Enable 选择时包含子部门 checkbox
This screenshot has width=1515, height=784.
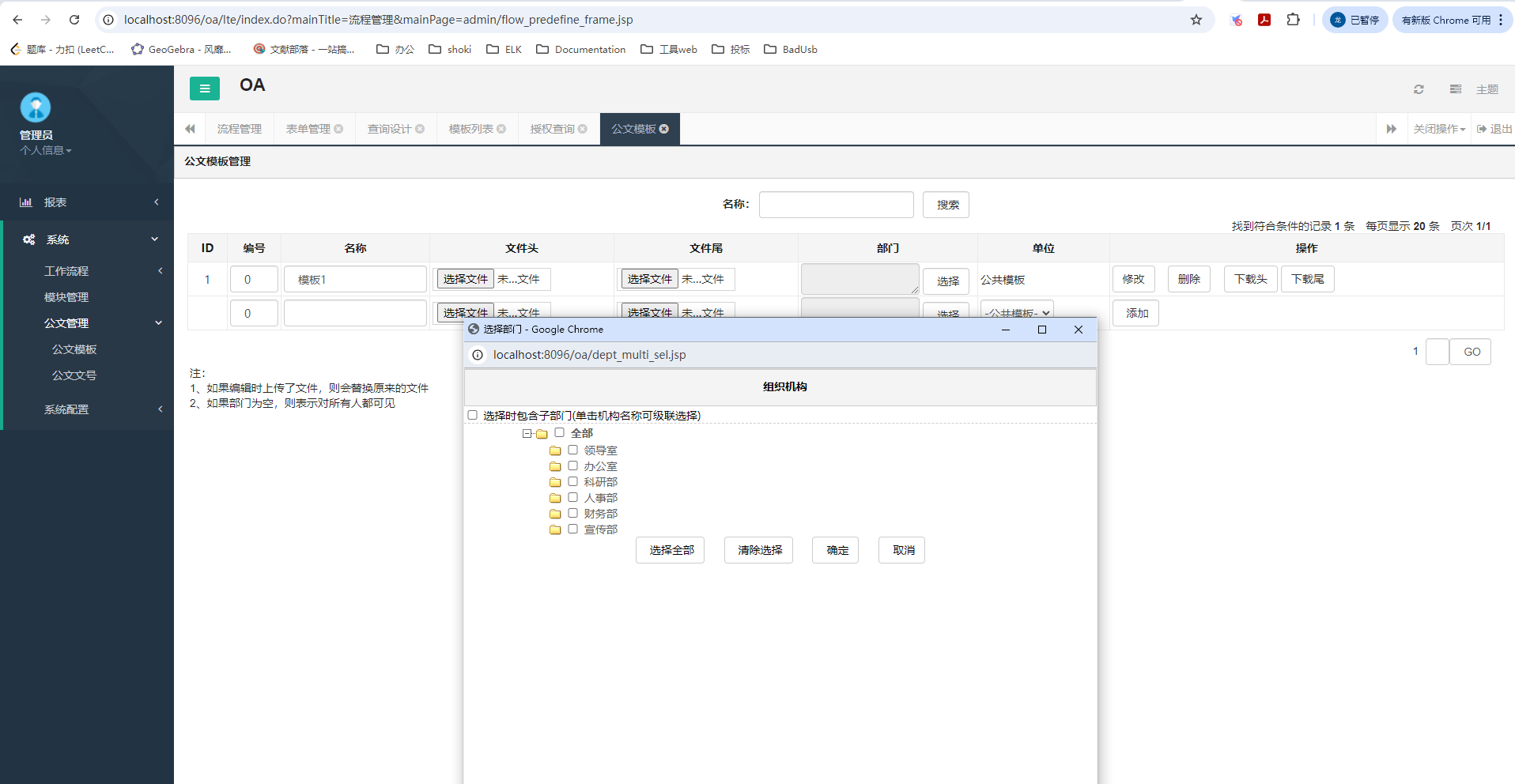coord(473,415)
